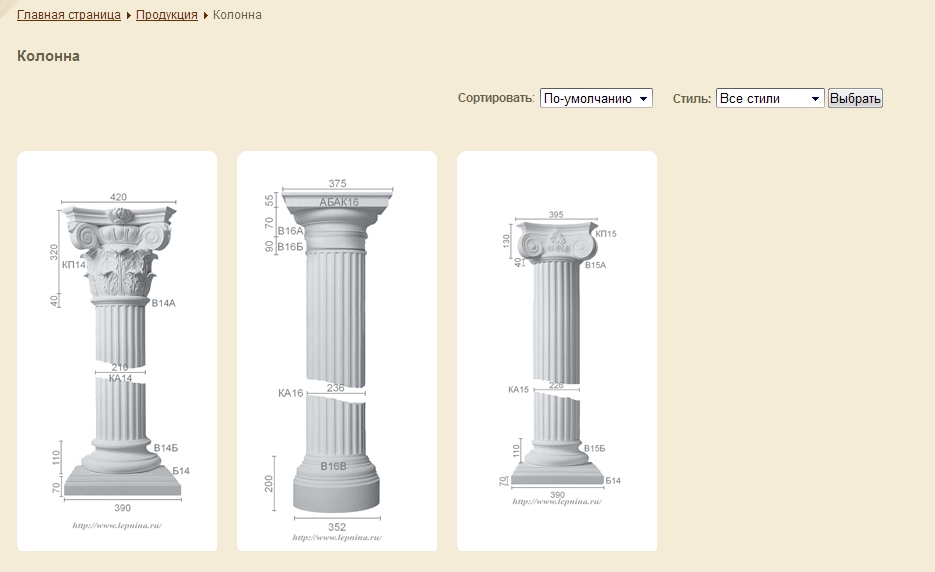Open the column card with КП14 capital

pyautogui.click(x=117, y=350)
